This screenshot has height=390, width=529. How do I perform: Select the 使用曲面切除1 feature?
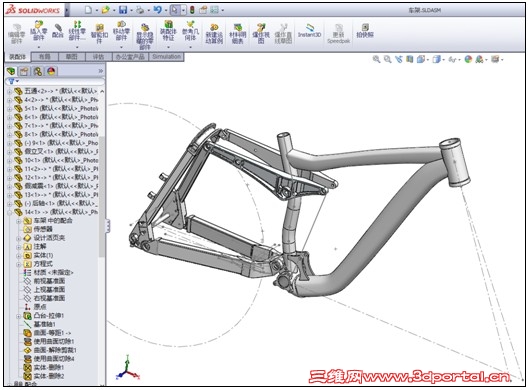(x=49, y=342)
